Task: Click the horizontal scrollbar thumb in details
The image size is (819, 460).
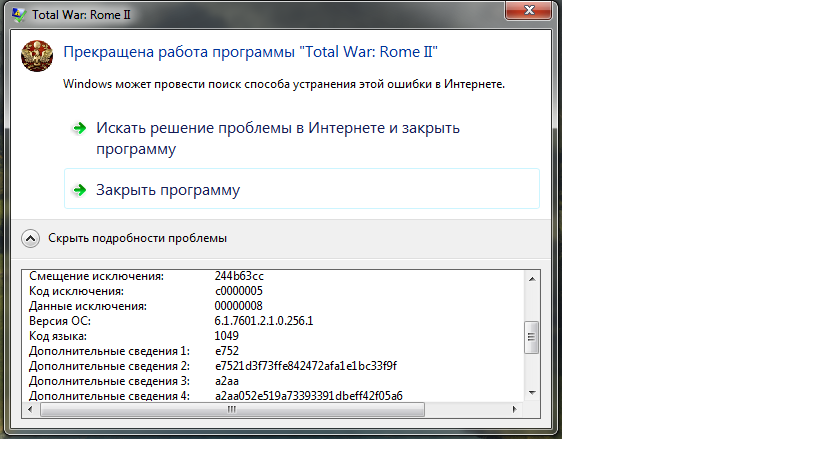Action: [232, 409]
